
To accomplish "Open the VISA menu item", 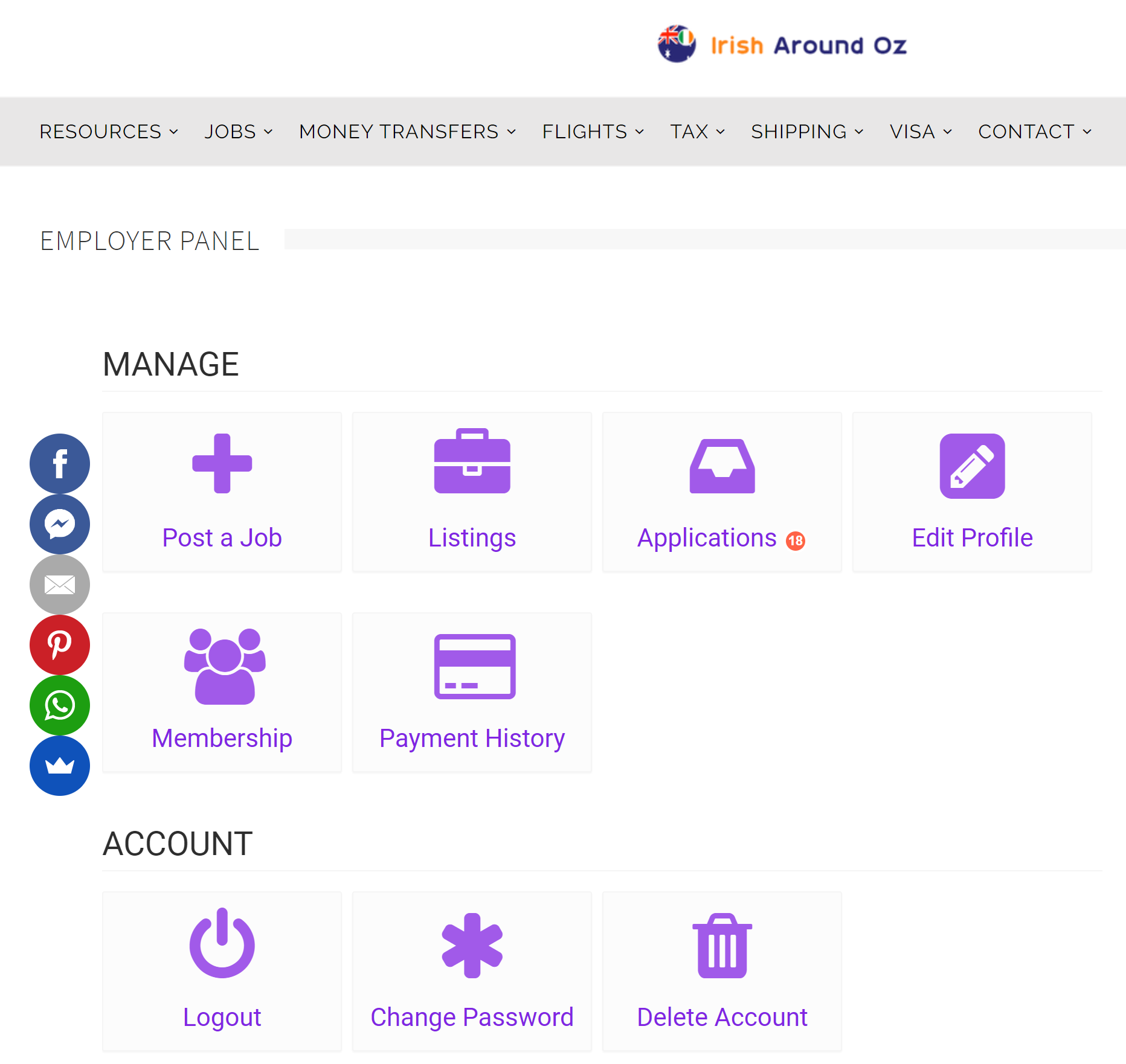I will 912,132.
